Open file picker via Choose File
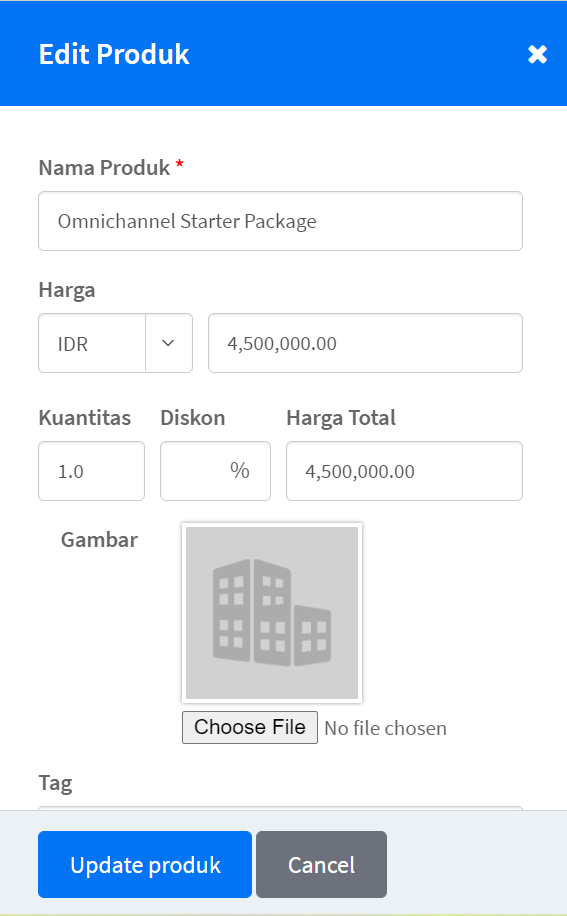The height and width of the screenshot is (916, 567). (250, 727)
